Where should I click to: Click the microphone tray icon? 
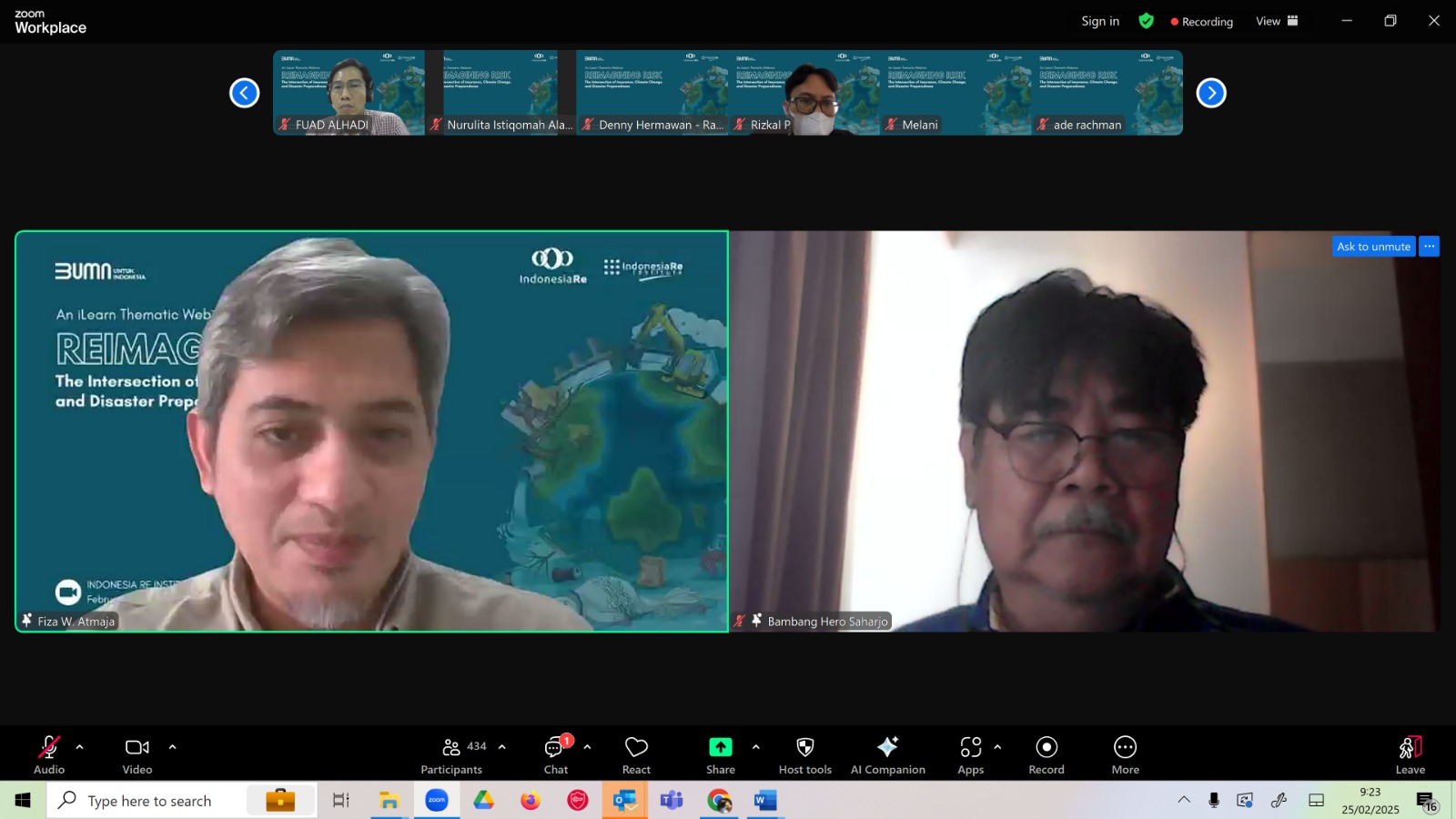(x=1214, y=800)
